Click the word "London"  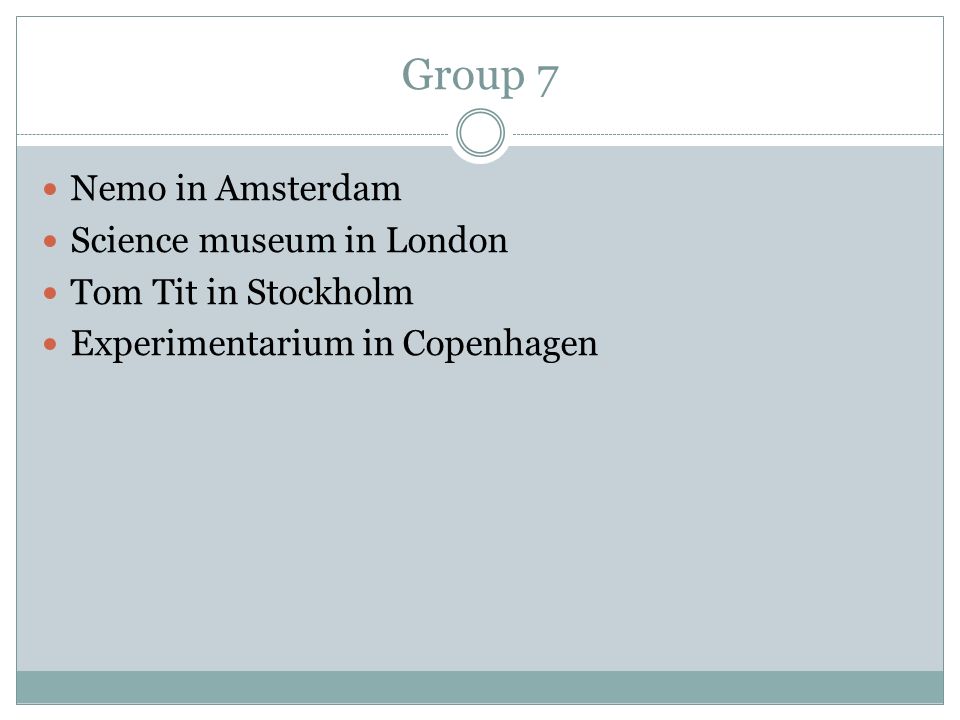click(x=446, y=240)
